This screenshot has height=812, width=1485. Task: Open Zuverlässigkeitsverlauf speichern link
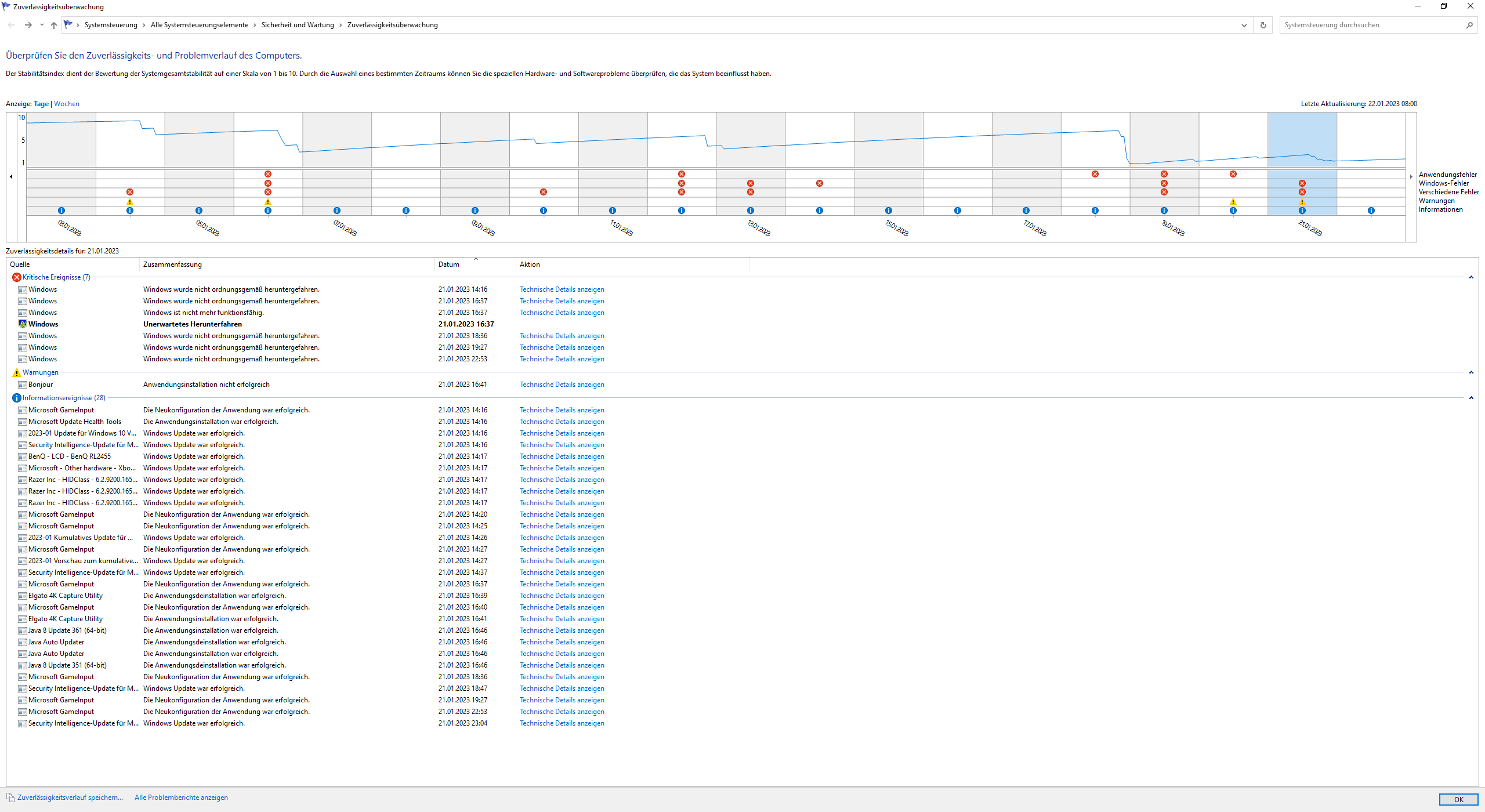point(70,797)
